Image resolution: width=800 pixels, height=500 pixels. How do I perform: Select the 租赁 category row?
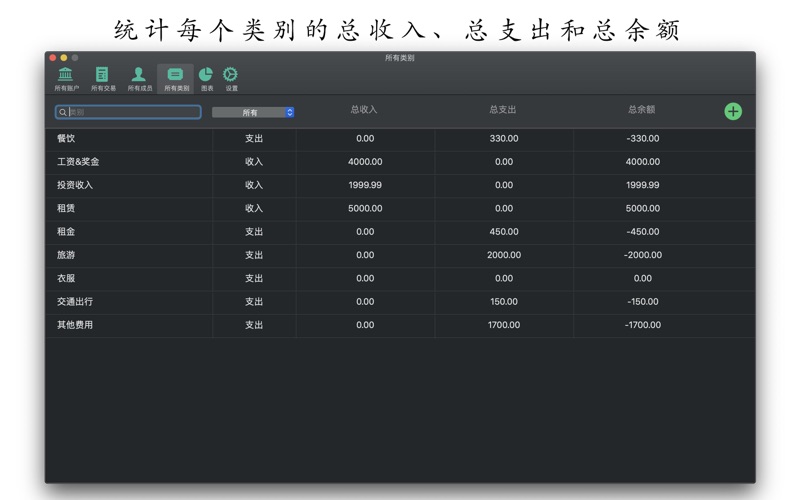click(400, 209)
